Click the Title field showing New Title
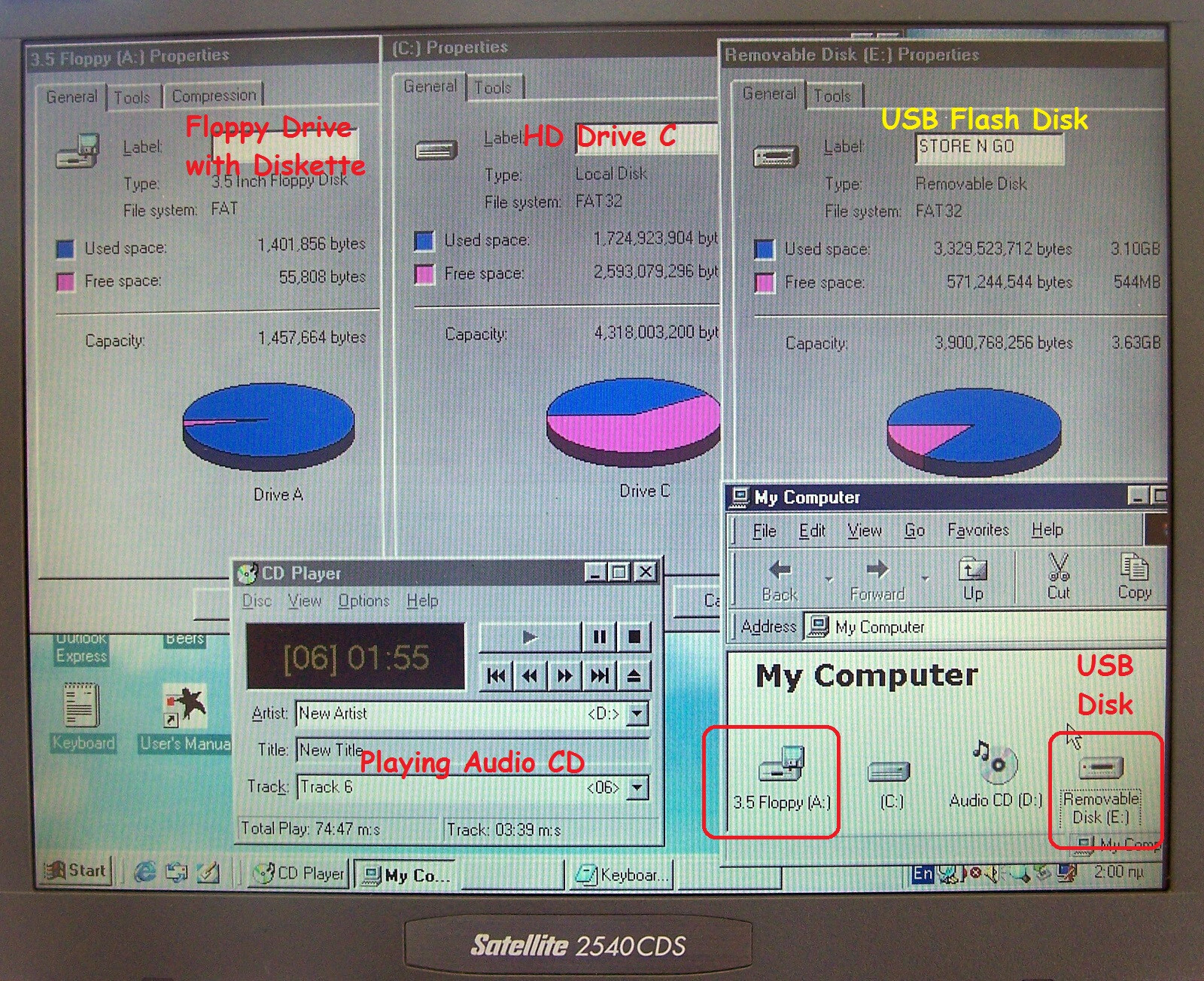Screen dimensions: 1204x981 (472, 750)
